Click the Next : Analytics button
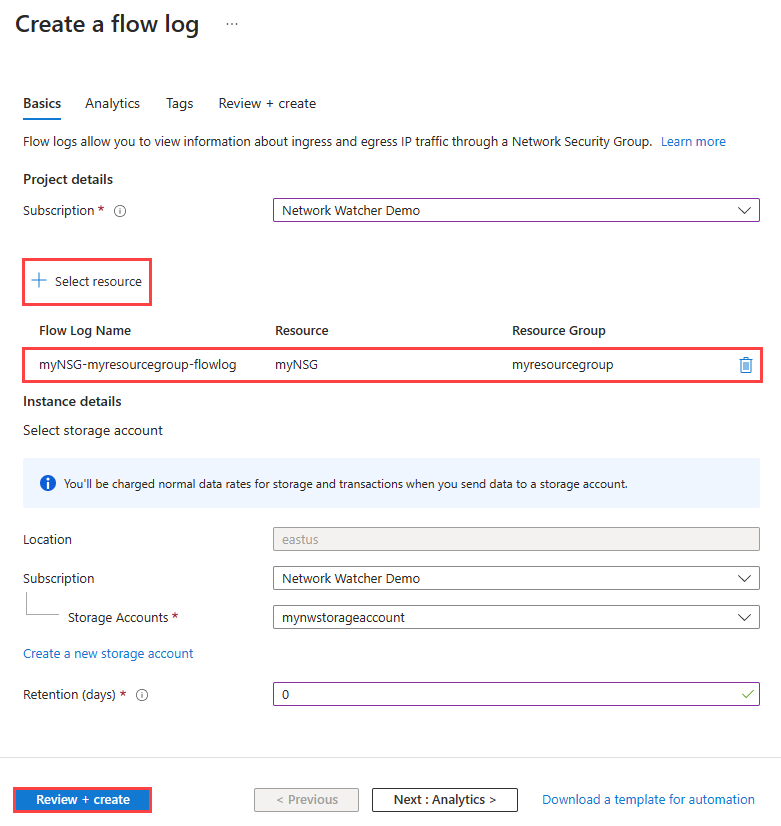Screen dimensions: 781x826 [444, 800]
